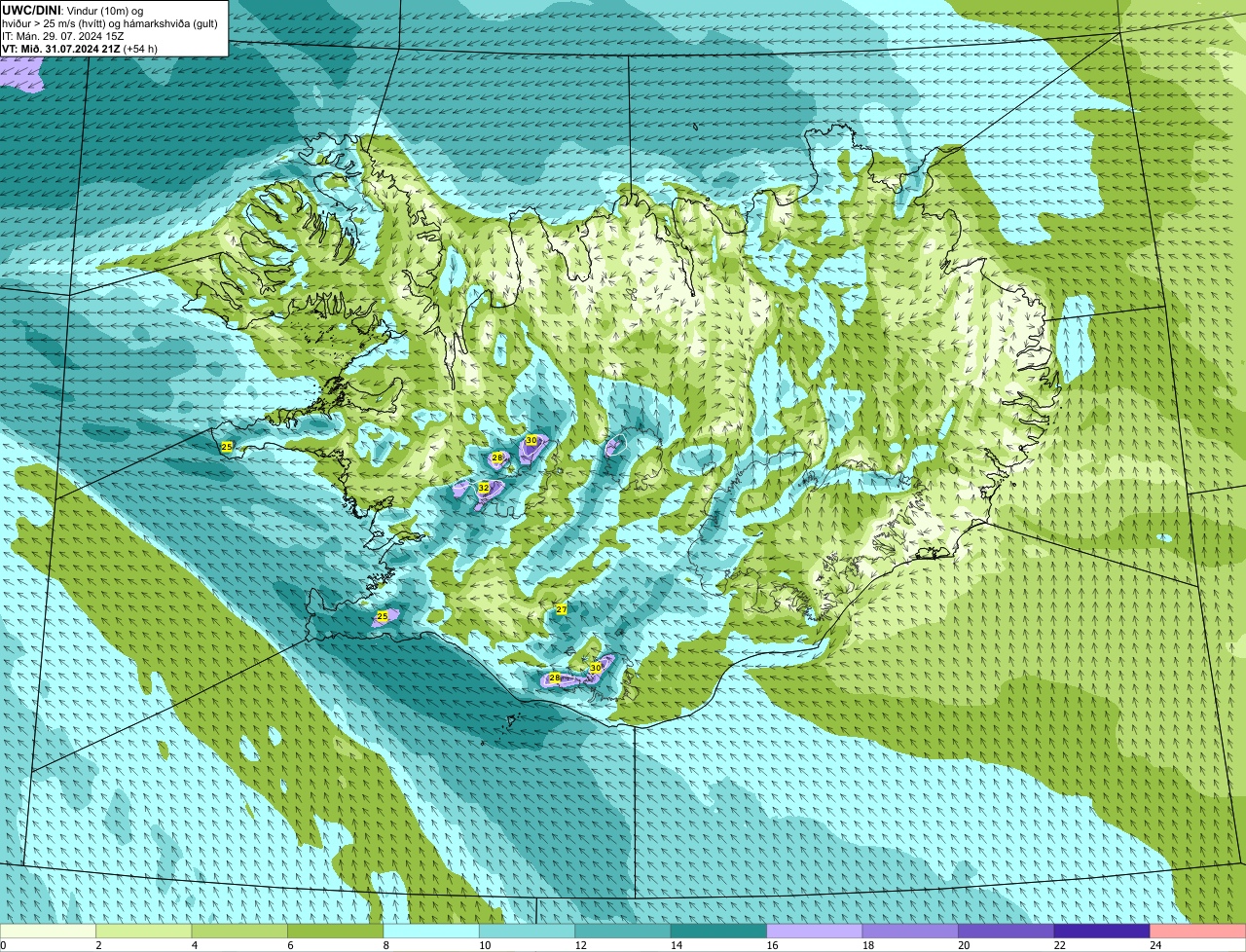Click the 8–10 m/s light cyan legend swatch
This screenshot has width=1246, height=952.
pyautogui.click(x=431, y=931)
